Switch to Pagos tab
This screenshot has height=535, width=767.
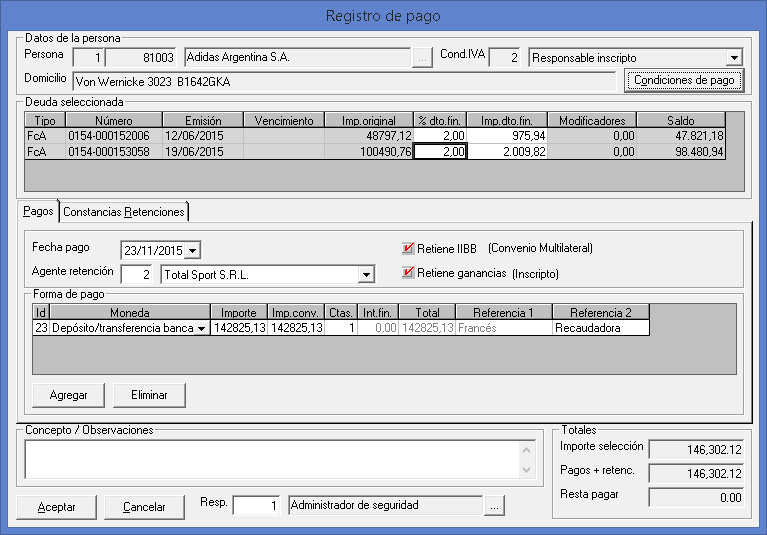click(x=38, y=211)
